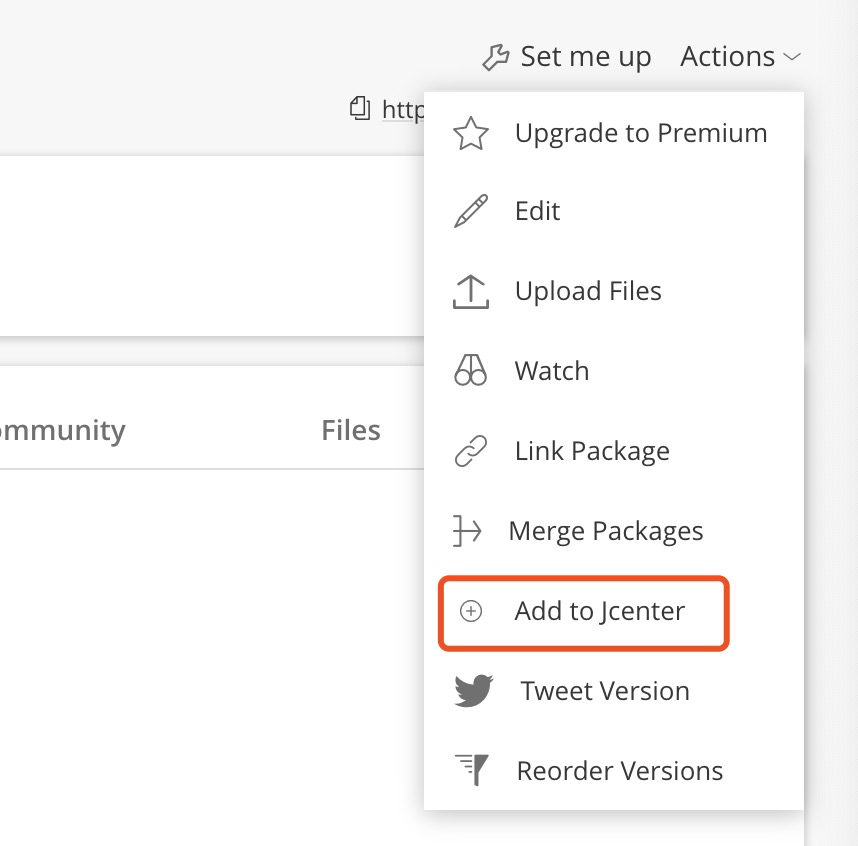Select Add to Jcenter menu entry
This screenshot has width=858, height=846.
pos(599,611)
